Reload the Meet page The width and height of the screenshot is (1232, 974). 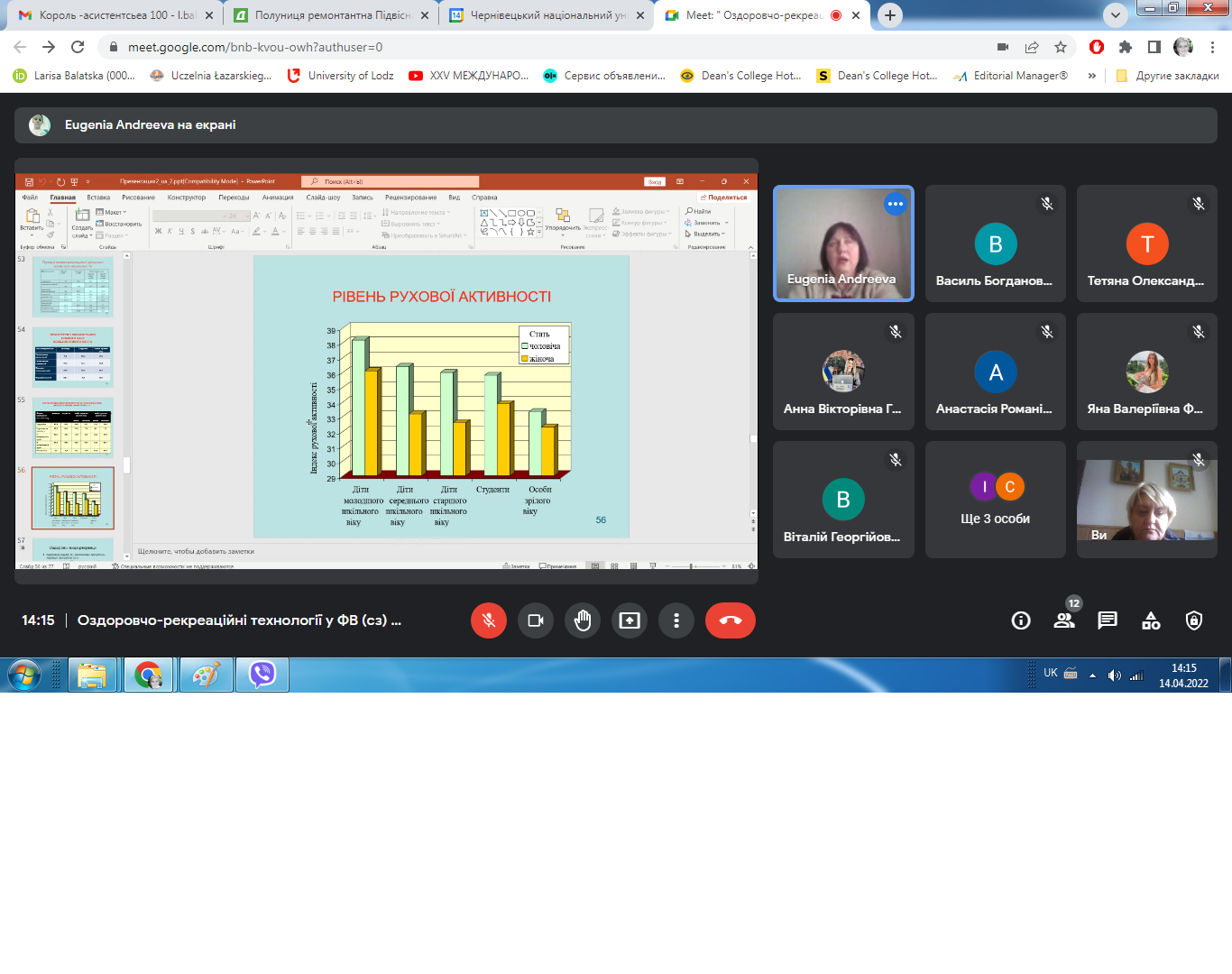click(78, 47)
